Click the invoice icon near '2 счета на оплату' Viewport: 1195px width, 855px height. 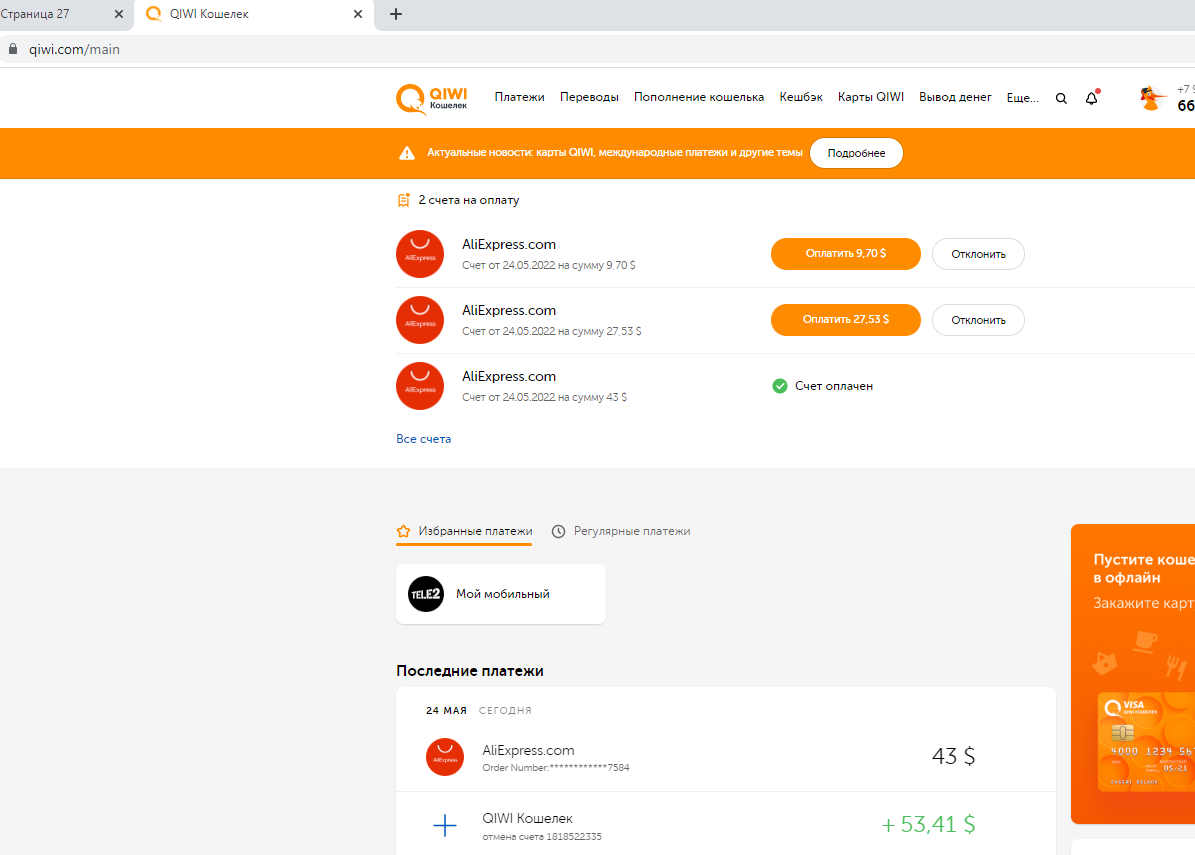point(403,200)
